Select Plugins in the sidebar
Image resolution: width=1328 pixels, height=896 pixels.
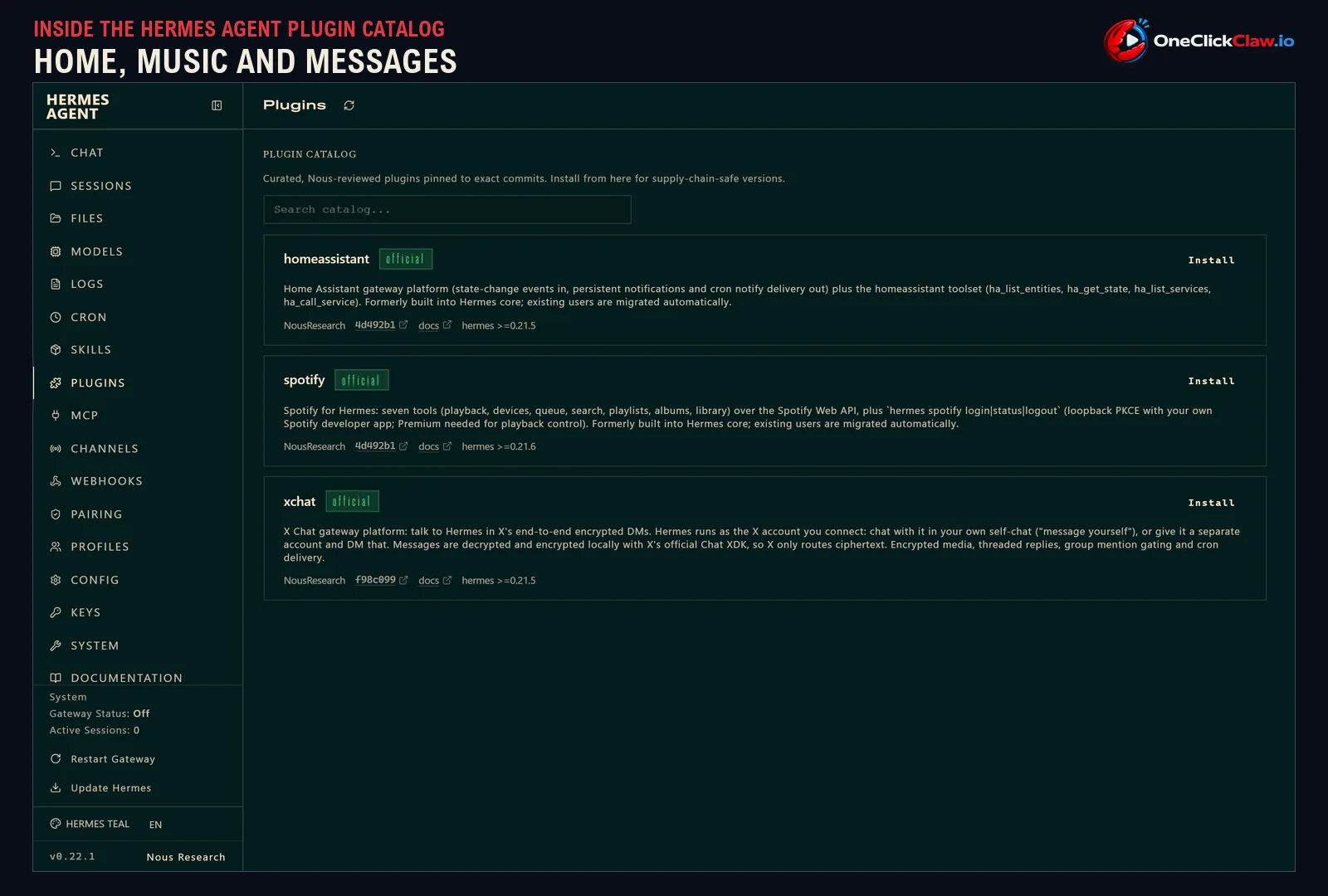coord(138,382)
